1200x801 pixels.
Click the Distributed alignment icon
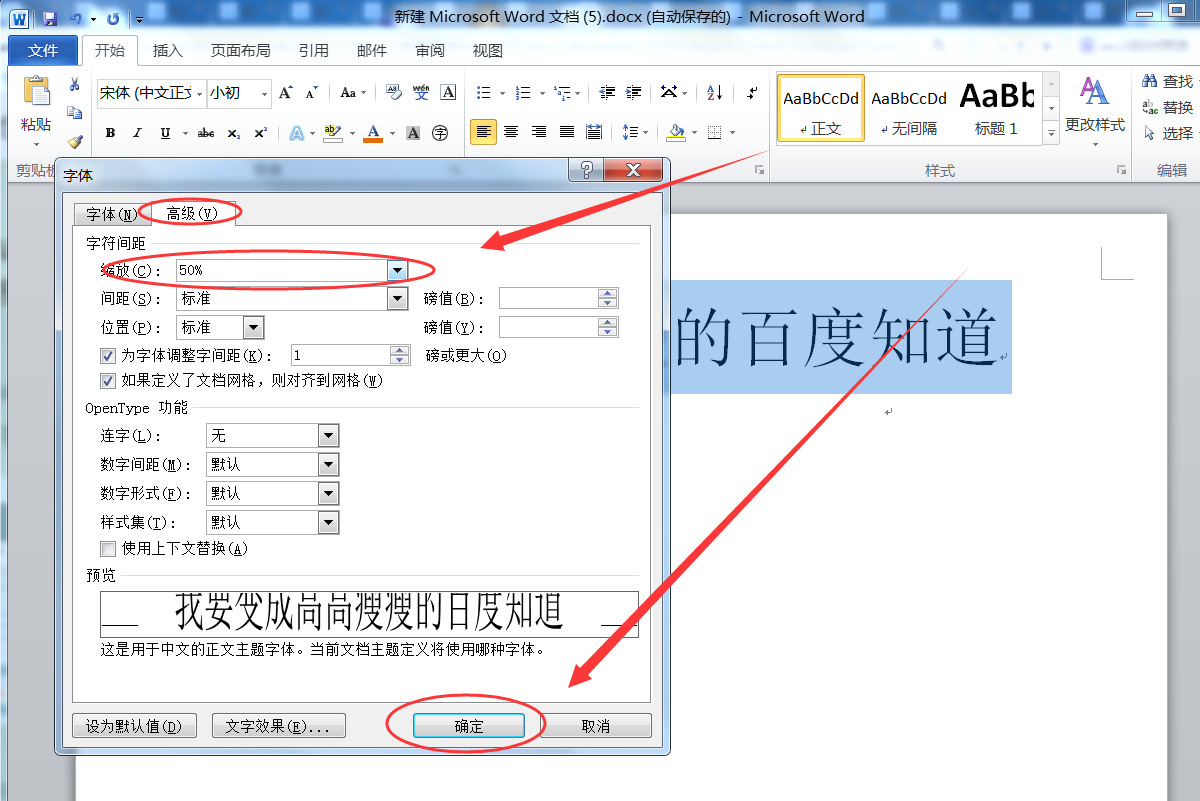[594, 132]
